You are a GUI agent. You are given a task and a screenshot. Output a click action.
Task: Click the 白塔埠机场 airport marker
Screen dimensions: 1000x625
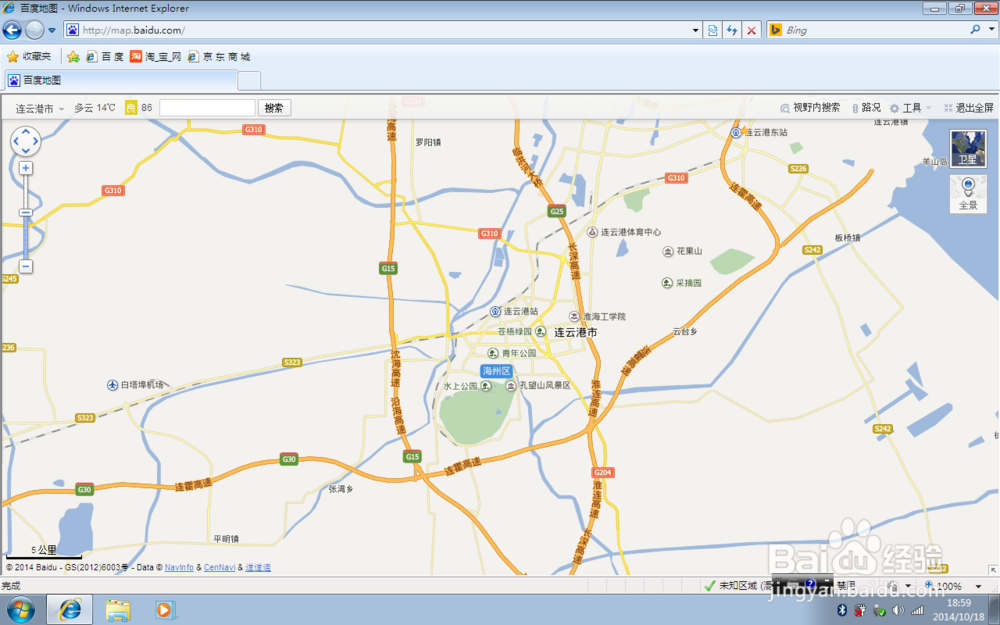pyautogui.click(x=113, y=385)
